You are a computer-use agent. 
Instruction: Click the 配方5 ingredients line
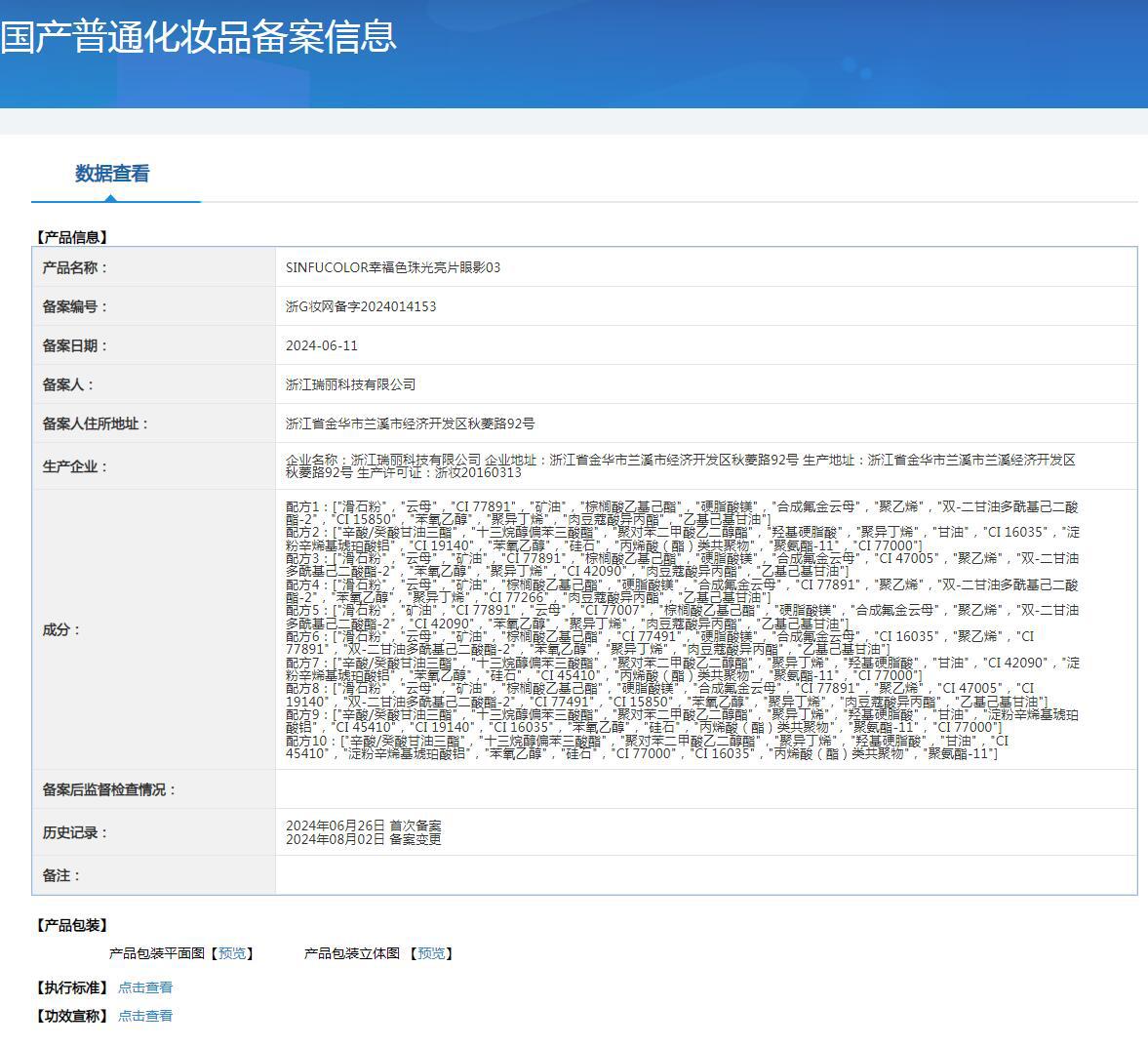[682, 617]
